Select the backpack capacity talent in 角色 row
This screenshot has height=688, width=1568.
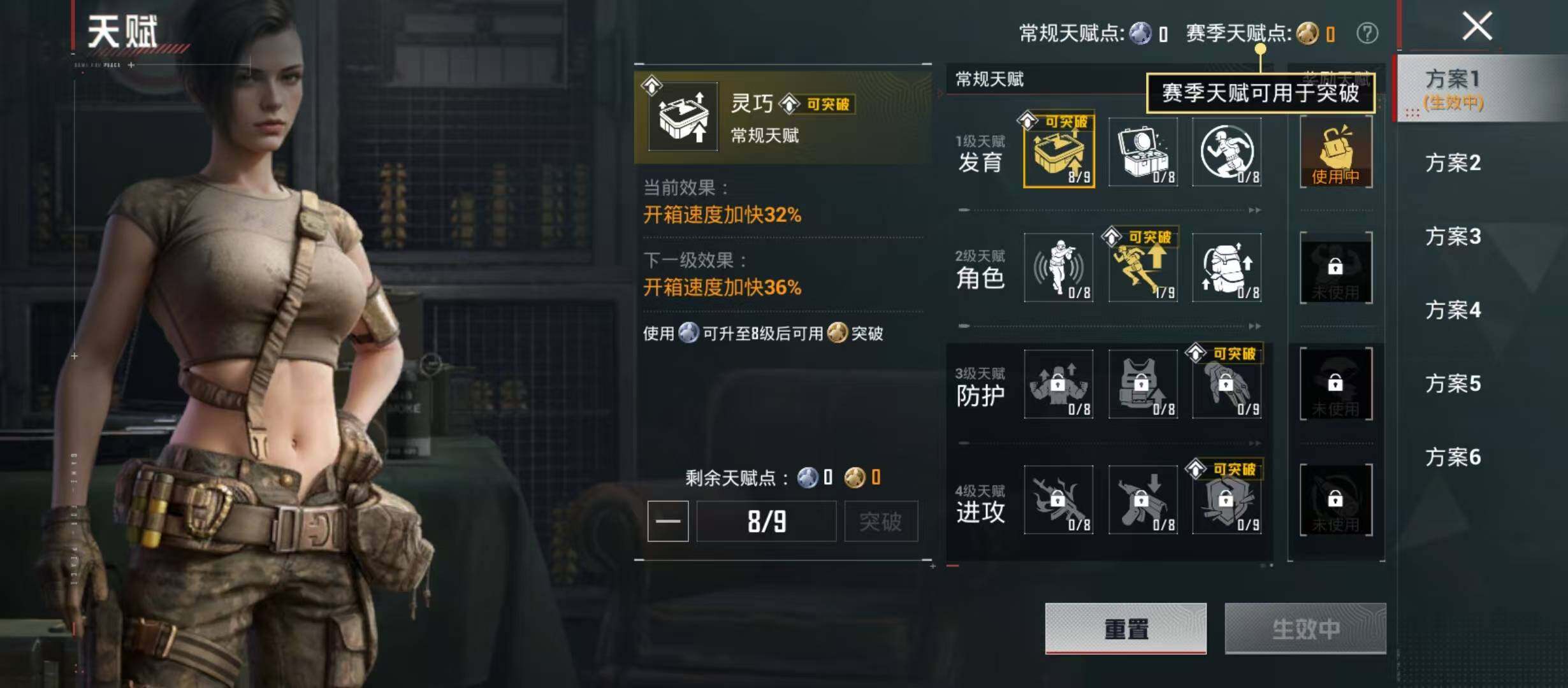(1227, 268)
